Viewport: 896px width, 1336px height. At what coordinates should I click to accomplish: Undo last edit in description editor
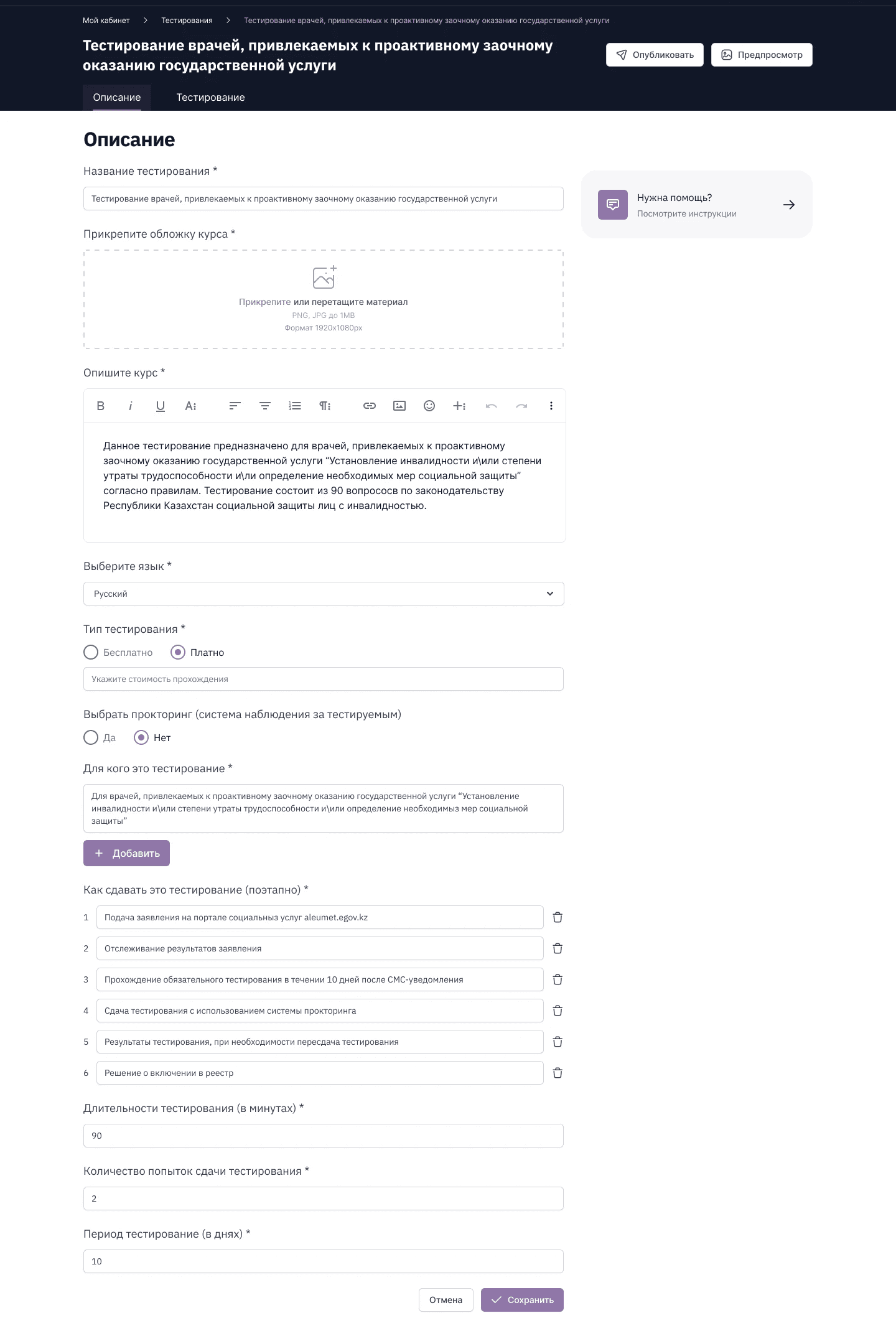point(492,406)
